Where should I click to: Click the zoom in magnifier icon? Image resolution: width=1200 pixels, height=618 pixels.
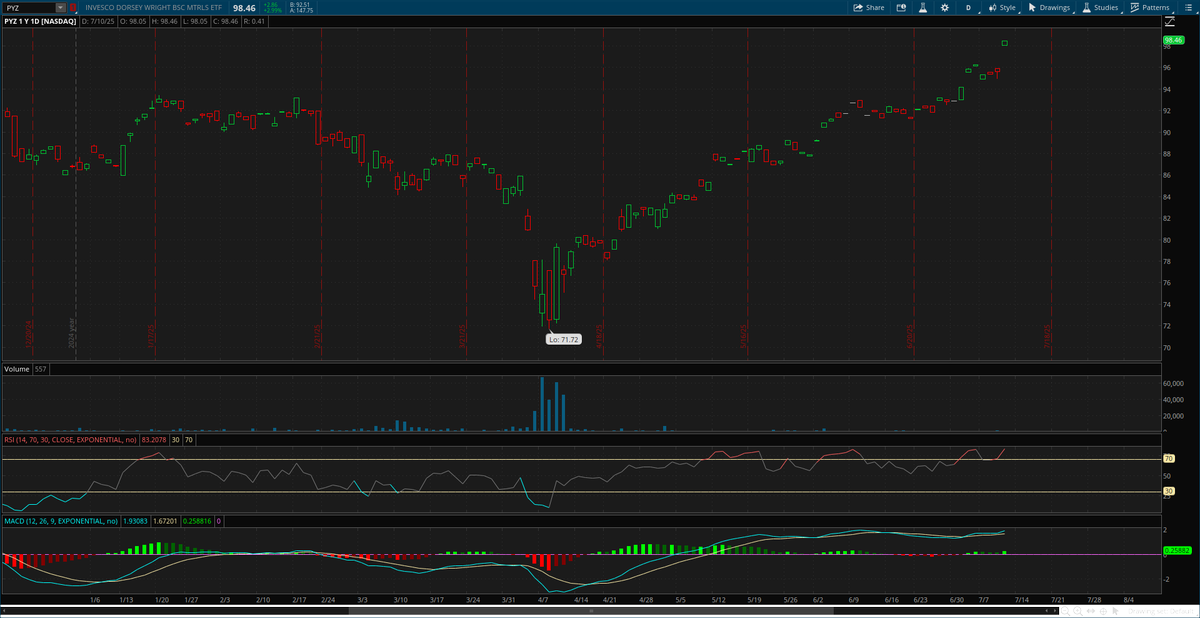(1078, 611)
